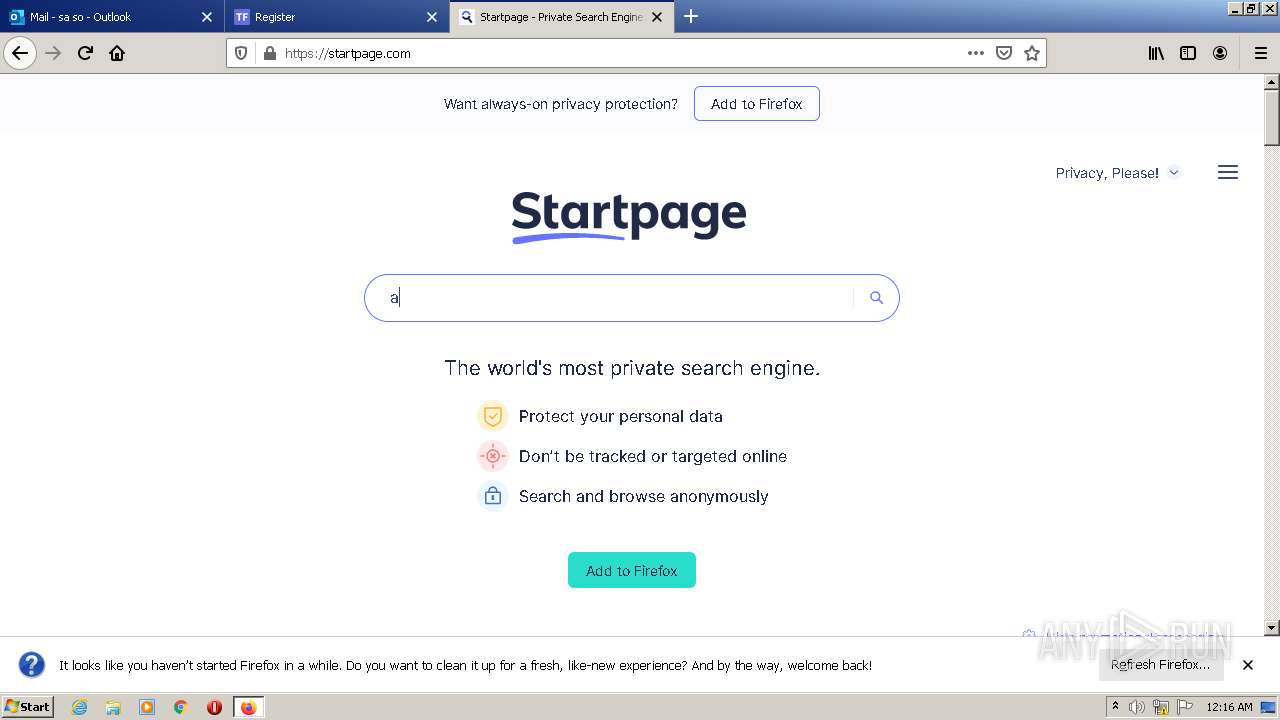Click the help question icon in notification bar
Screen dimensions: 1280x720
32,665
